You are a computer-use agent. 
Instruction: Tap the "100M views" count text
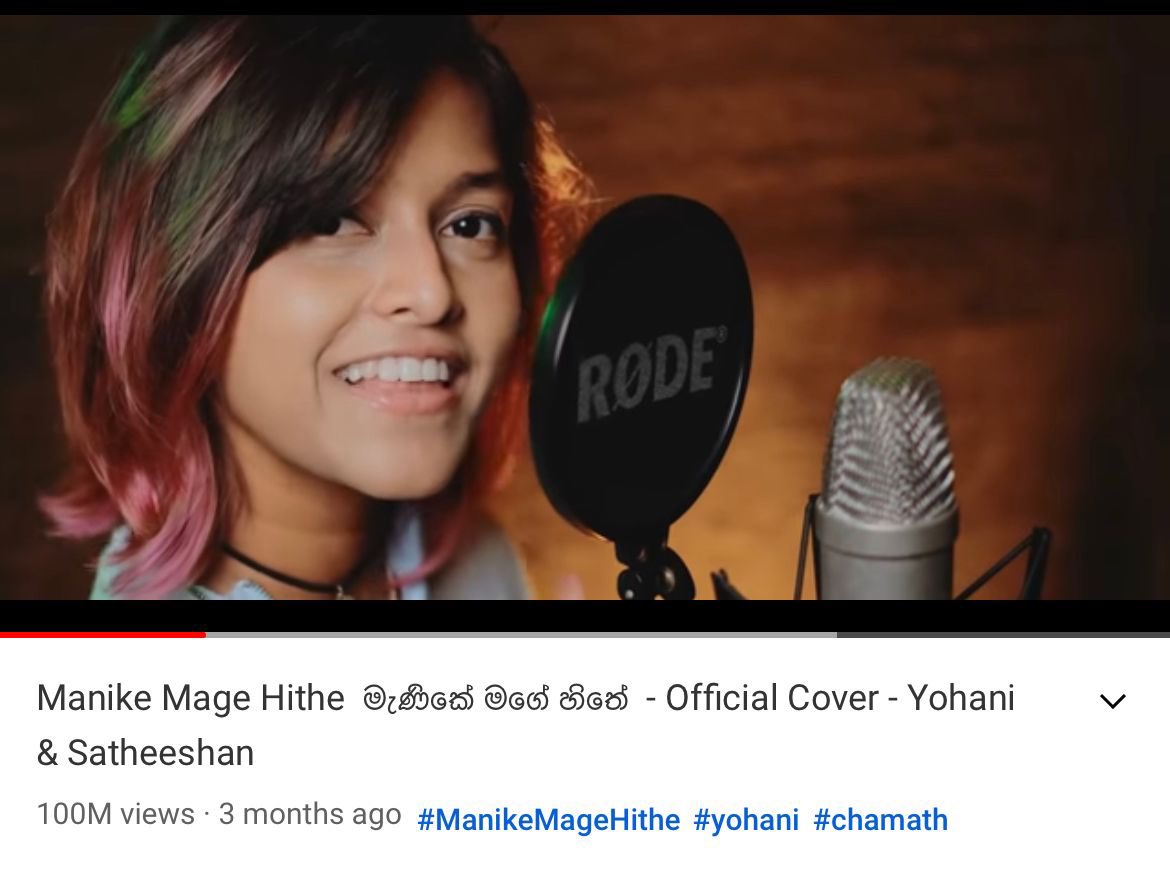116,814
